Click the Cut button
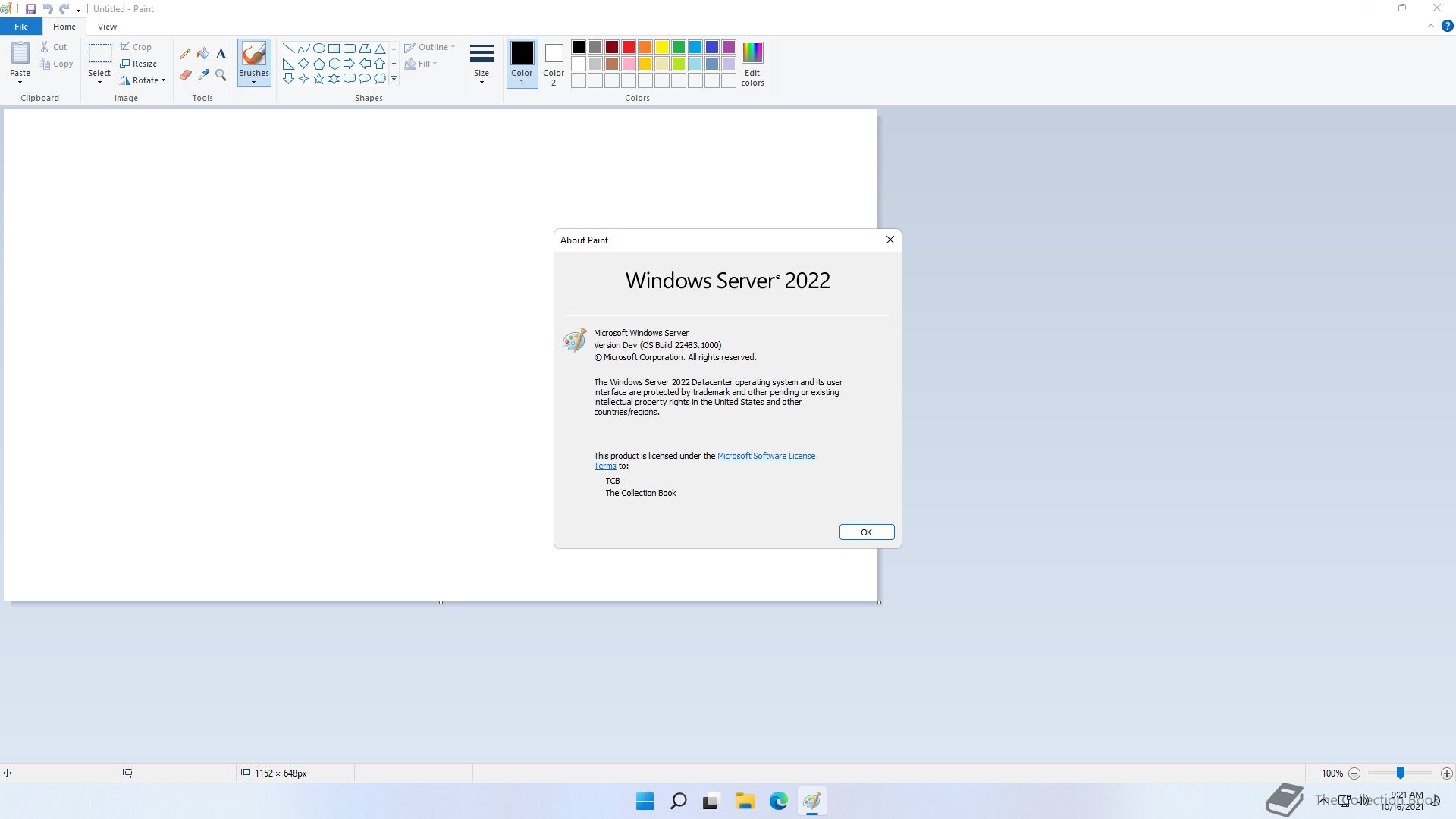1456x819 pixels. point(54,47)
